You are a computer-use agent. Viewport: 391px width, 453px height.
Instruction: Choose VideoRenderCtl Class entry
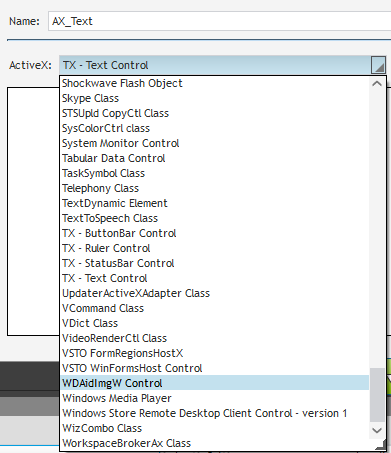point(215,338)
